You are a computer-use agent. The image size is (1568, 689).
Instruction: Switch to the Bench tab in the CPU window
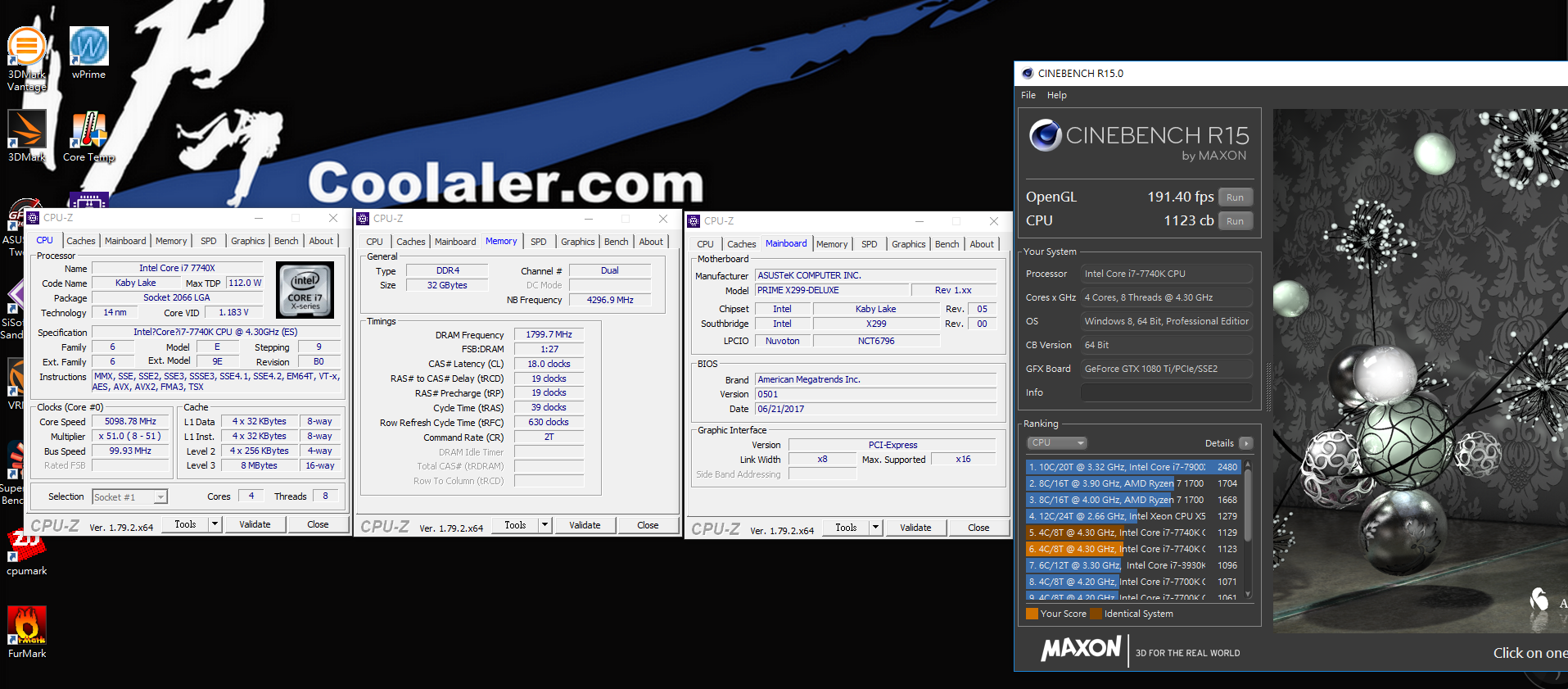[287, 241]
